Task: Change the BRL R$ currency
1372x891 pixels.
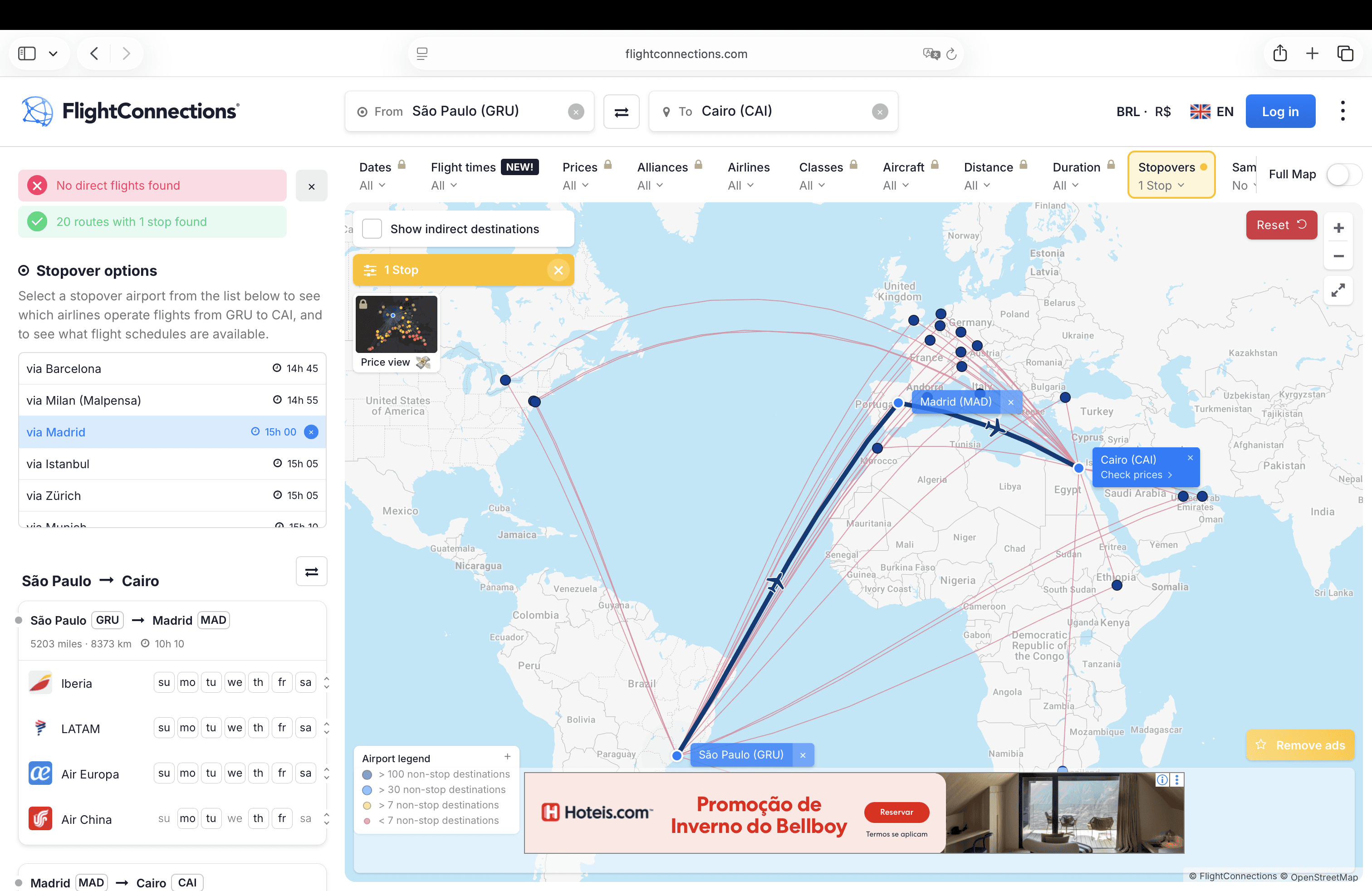Action: pos(1143,112)
